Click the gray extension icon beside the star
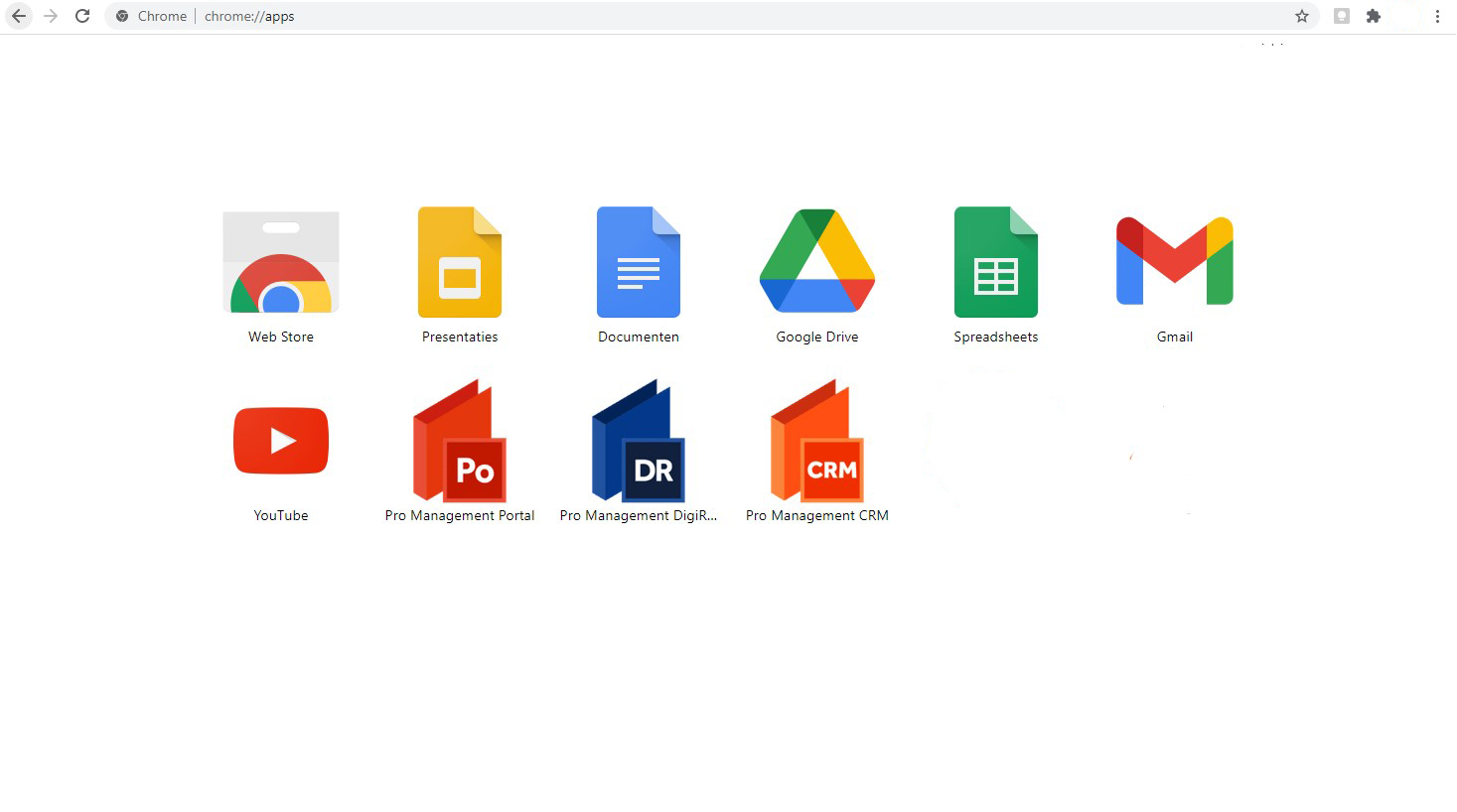1457x812 pixels. [x=1342, y=16]
